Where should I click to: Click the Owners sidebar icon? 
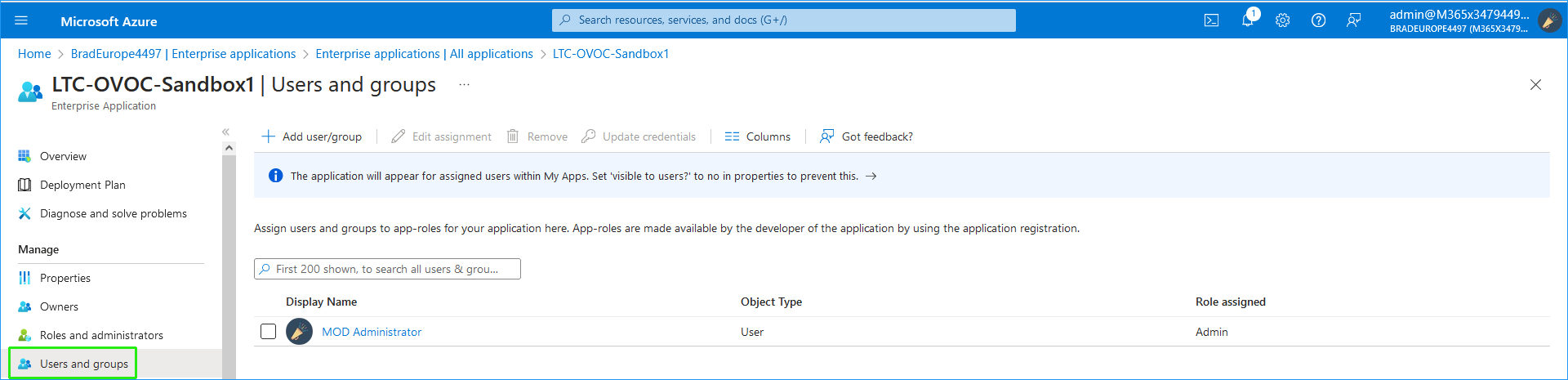(x=24, y=306)
